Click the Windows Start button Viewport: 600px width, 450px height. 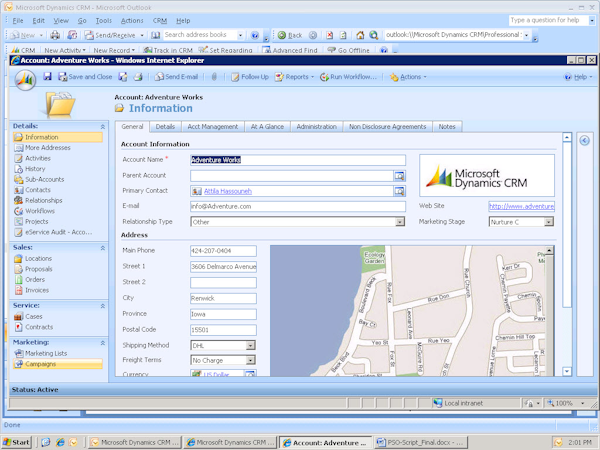pos(17,442)
